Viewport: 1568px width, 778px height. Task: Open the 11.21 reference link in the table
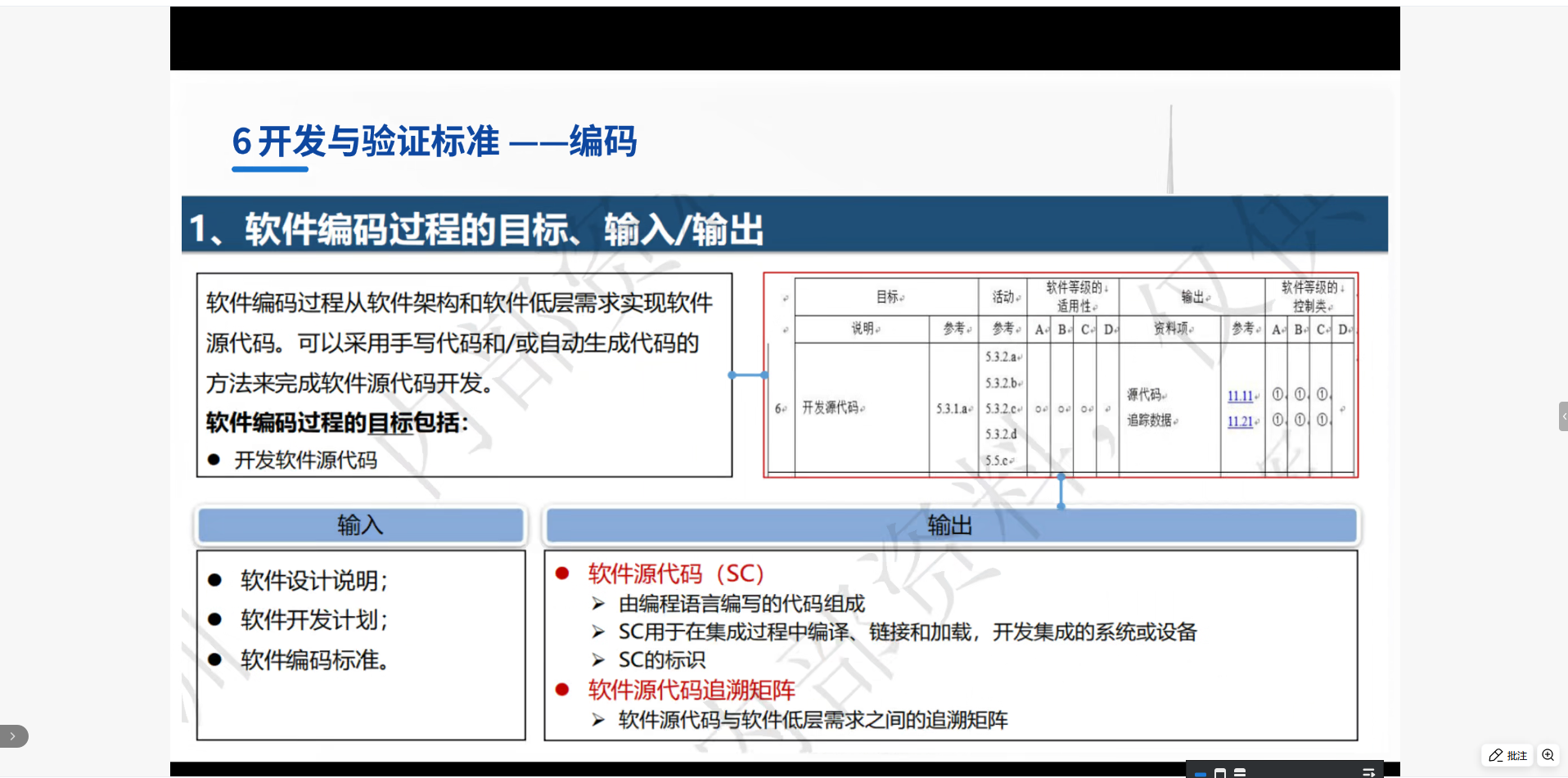1240,421
